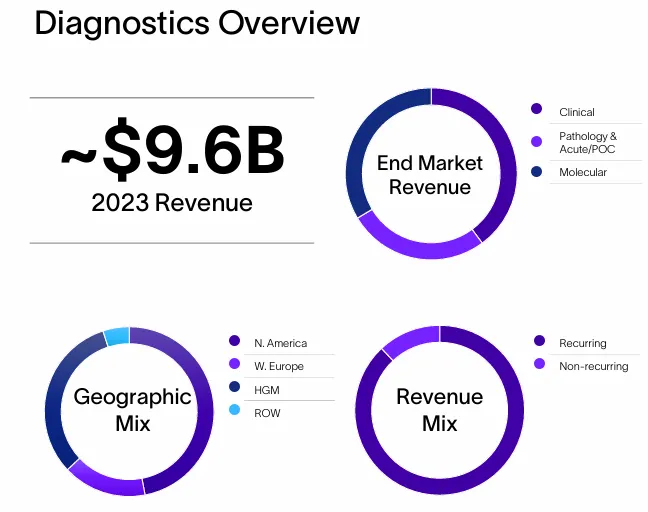
Task: Click the HGM legend color dot
Action: tap(234, 387)
